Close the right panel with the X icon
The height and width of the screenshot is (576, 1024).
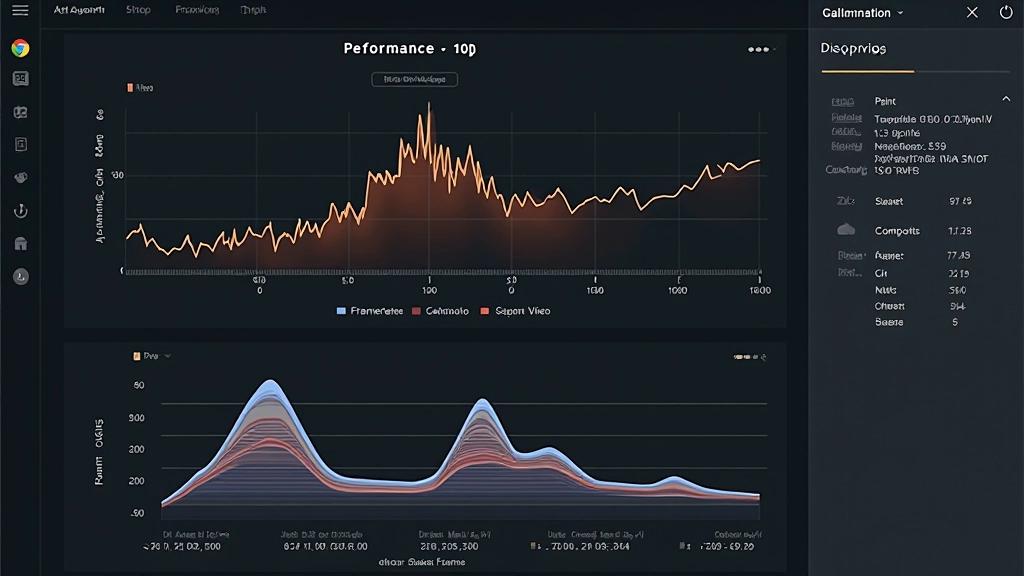972,12
